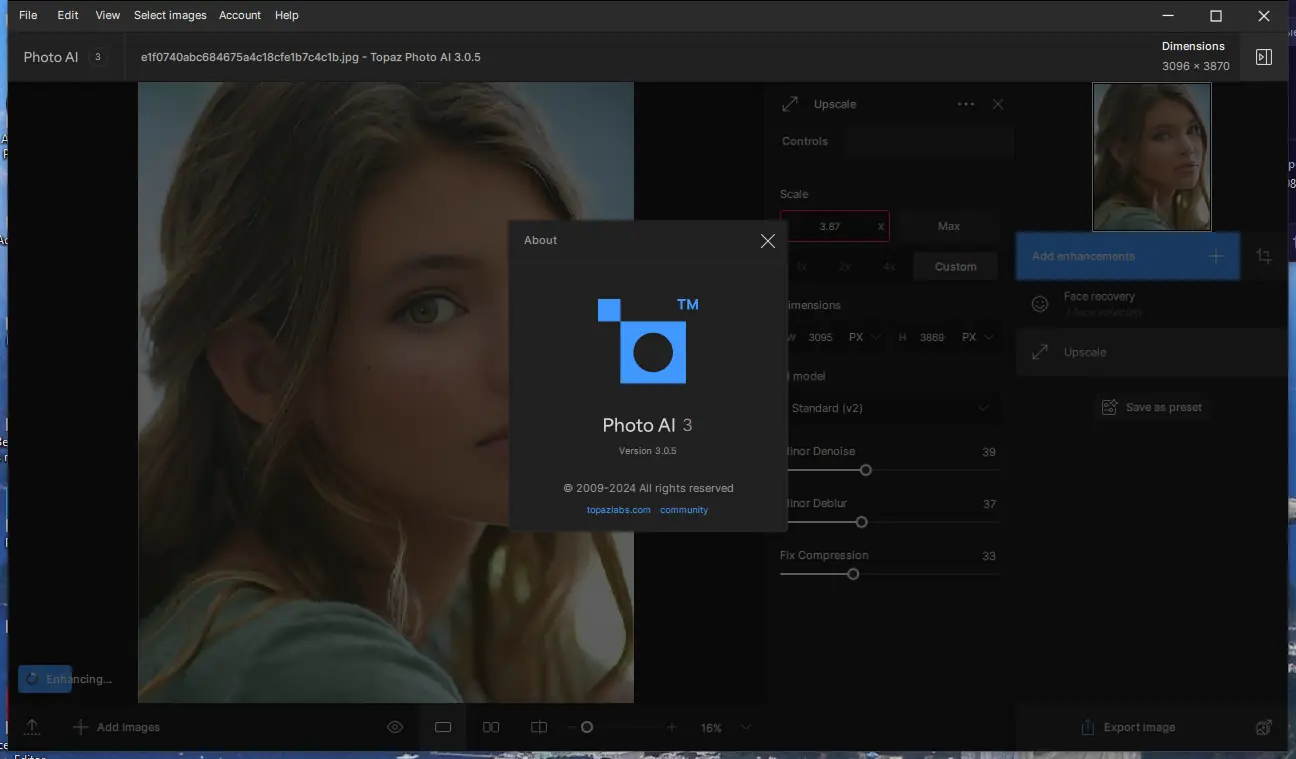
Task: Select the 4x scale option
Action: point(889,266)
